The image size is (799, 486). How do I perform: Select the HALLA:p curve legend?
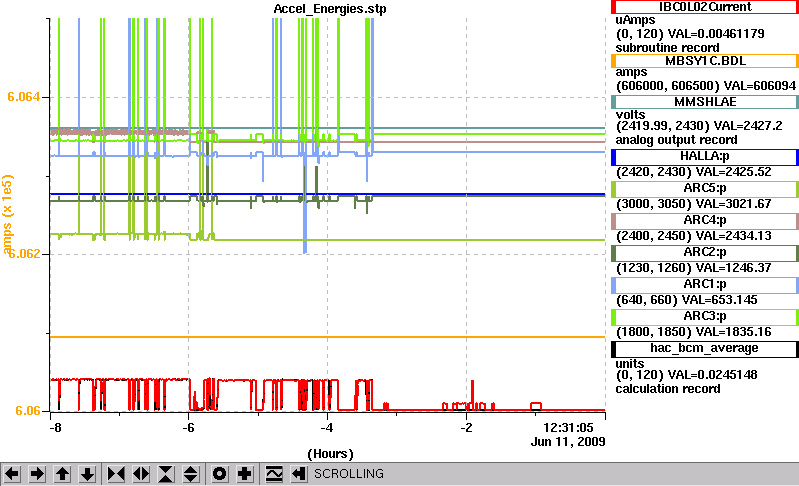tap(705, 157)
